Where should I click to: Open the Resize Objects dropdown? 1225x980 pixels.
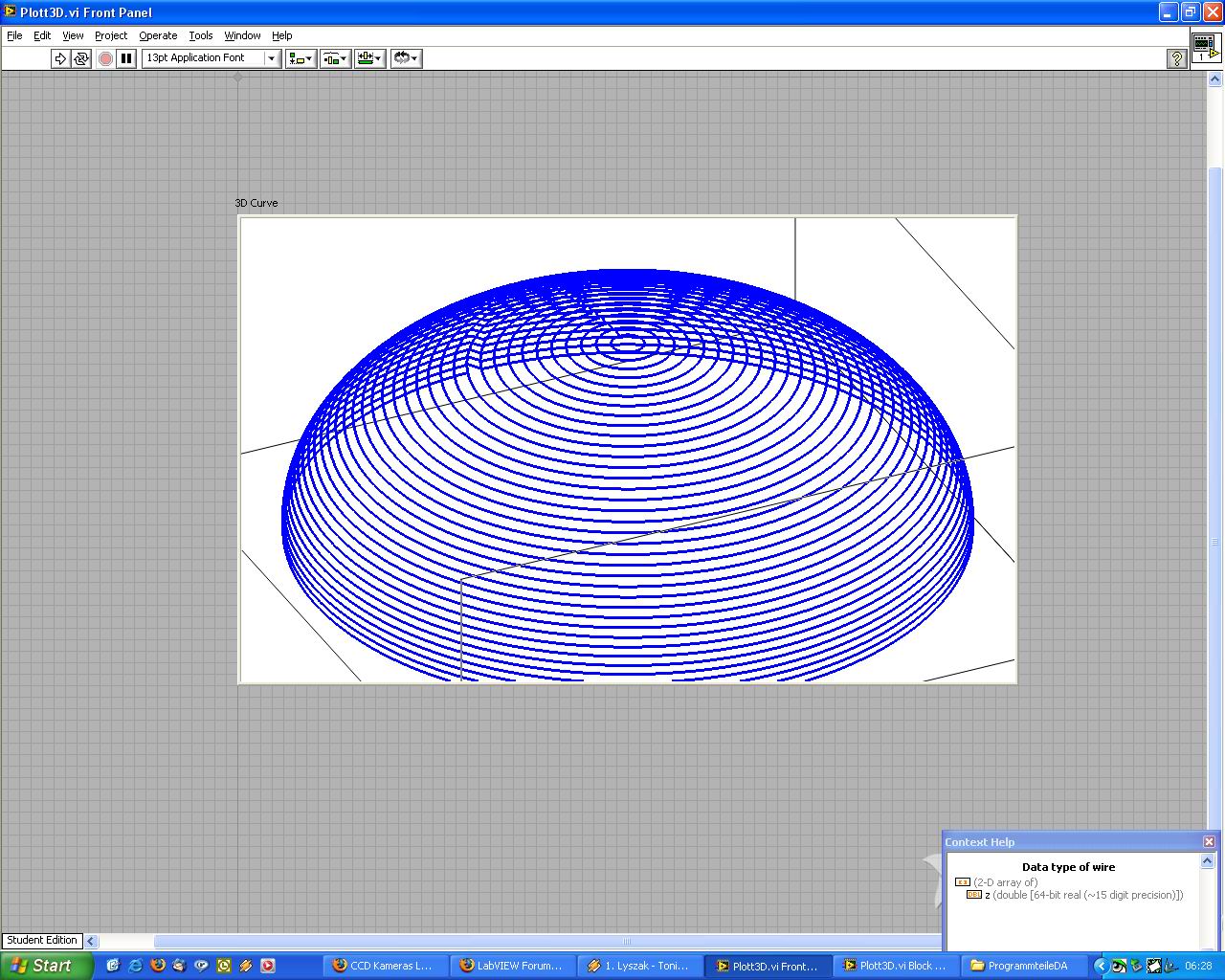tap(369, 58)
